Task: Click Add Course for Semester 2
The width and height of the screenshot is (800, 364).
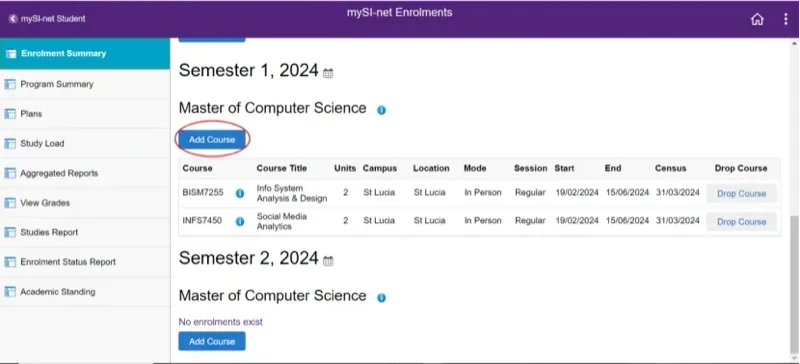Action: pyautogui.click(x=212, y=342)
